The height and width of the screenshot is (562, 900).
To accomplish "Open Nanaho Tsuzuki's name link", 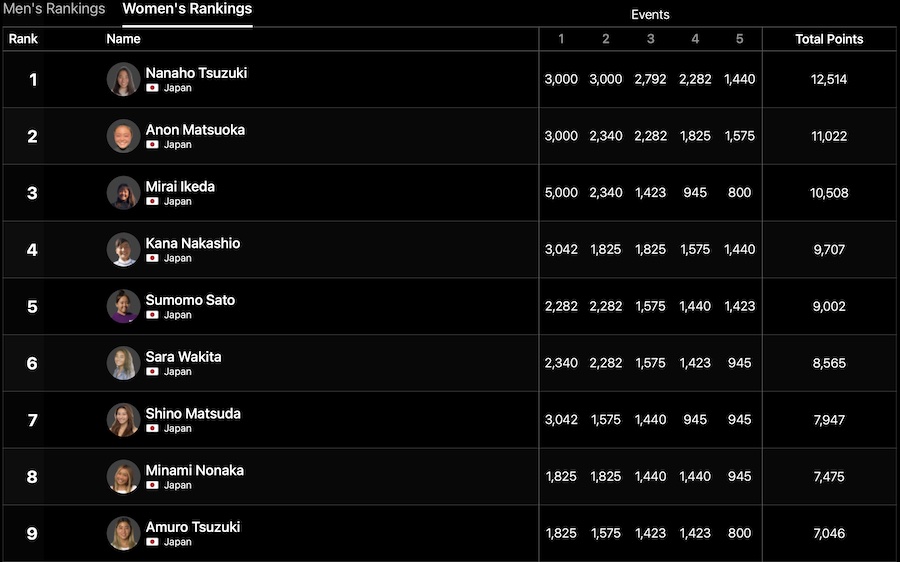I will pyautogui.click(x=196, y=73).
